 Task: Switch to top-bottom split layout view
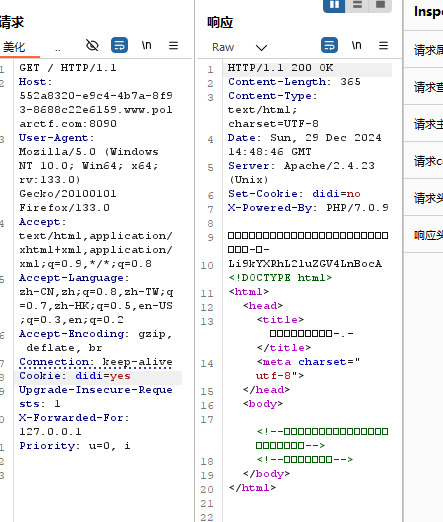pos(357,5)
